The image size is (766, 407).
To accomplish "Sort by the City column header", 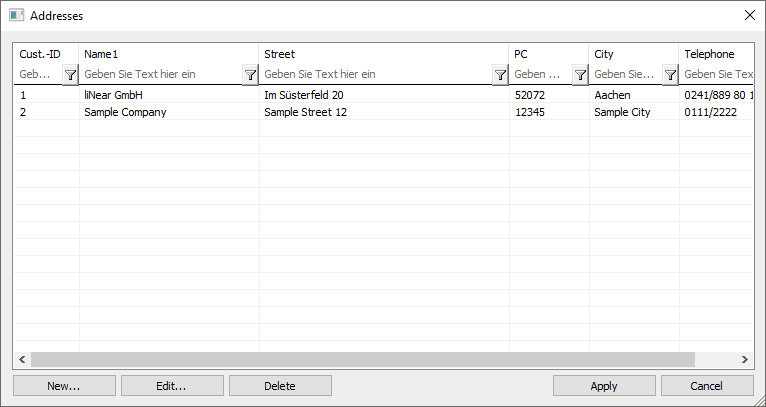I will 634,54.
